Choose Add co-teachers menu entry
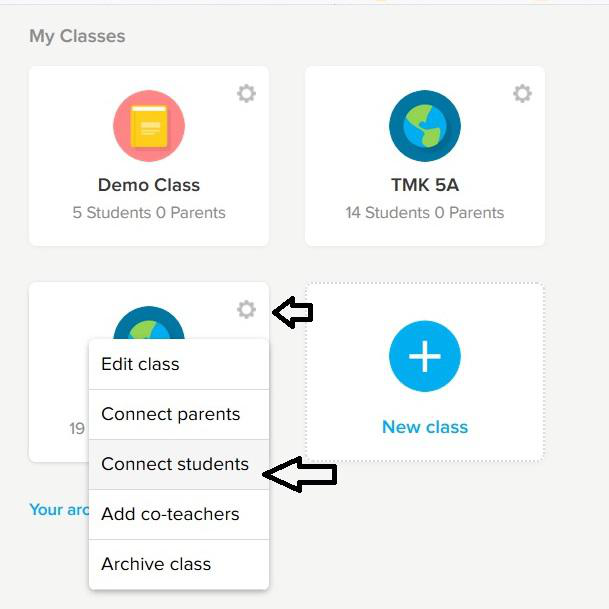 (170, 514)
